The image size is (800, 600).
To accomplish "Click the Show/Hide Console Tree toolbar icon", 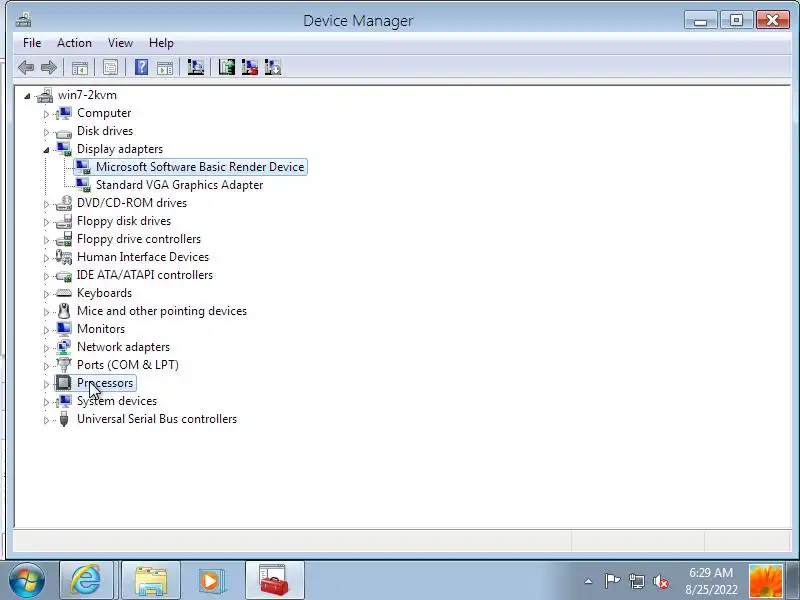I will (x=80, y=67).
